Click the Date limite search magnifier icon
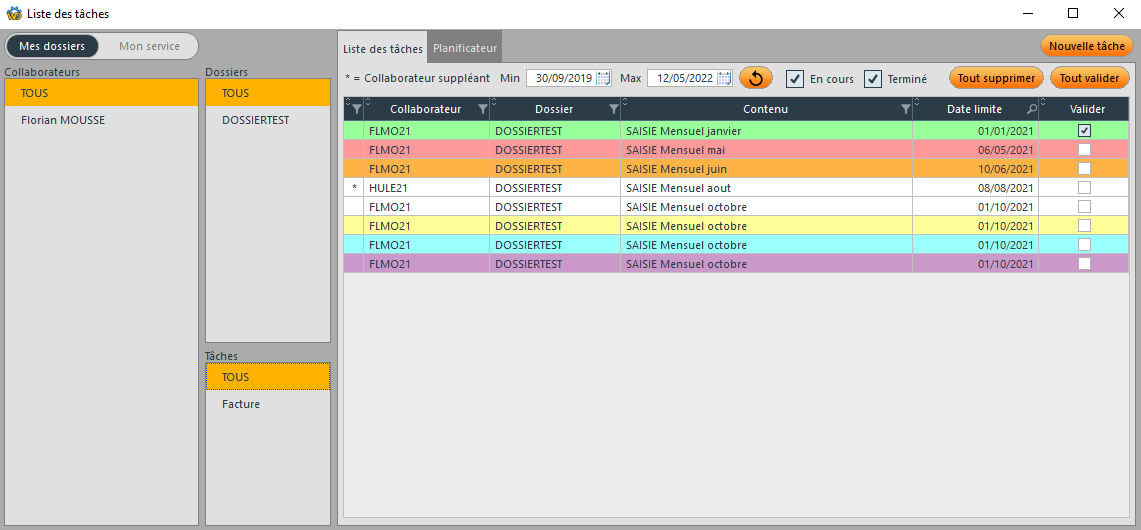The height and width of the screenshot is (530, 1141). click(1031, 109)
